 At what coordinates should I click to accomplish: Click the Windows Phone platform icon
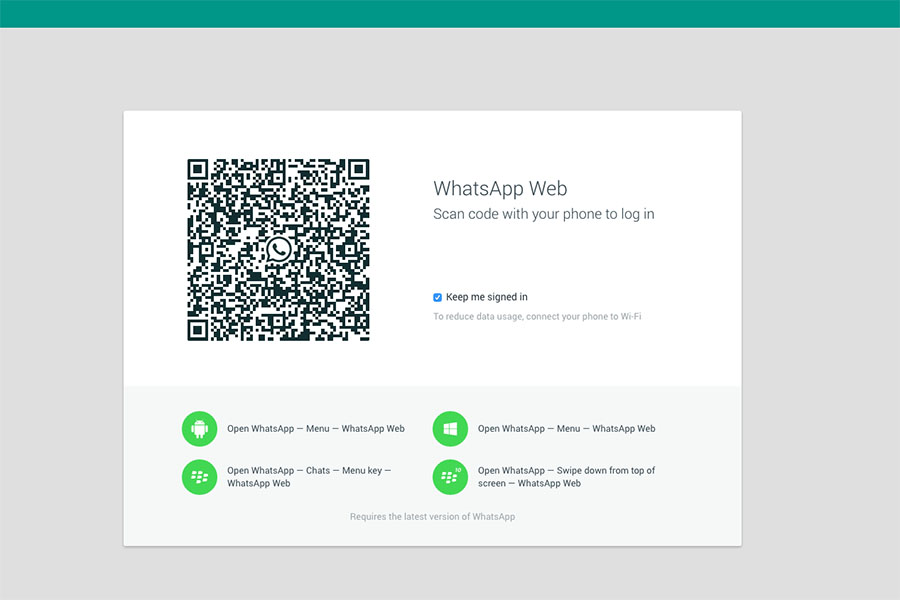[450, 428]
